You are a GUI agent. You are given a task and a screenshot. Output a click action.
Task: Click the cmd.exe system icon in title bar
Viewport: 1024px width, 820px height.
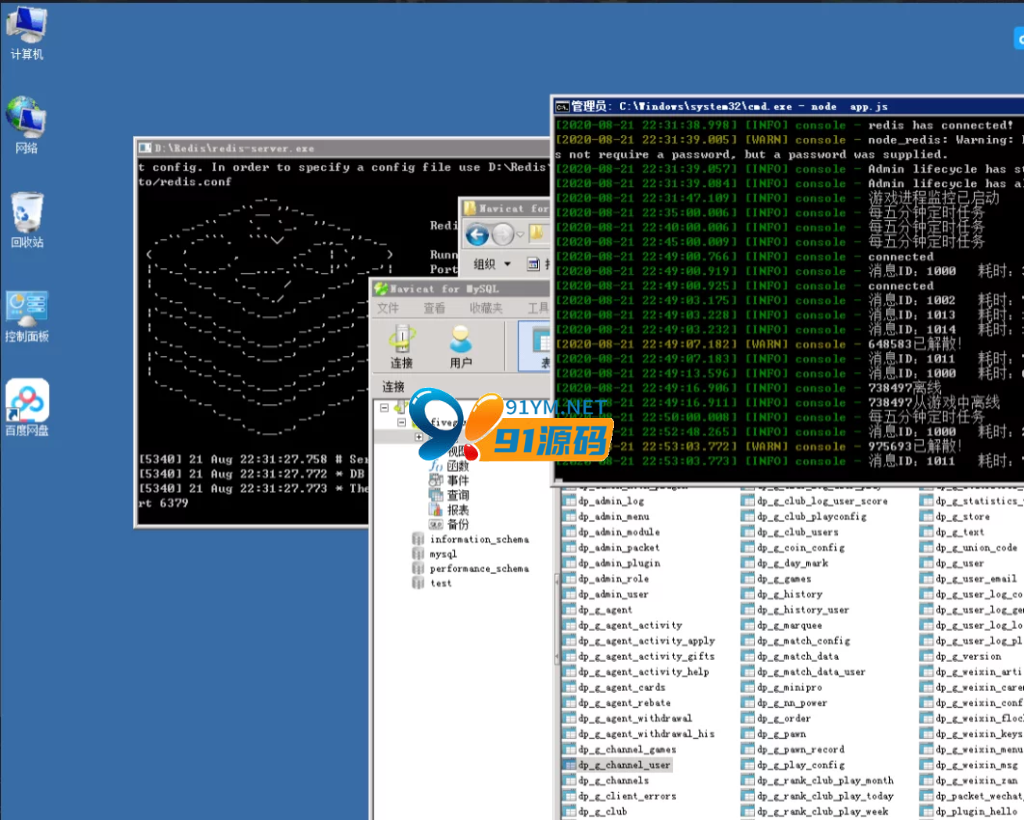point(562,106)
